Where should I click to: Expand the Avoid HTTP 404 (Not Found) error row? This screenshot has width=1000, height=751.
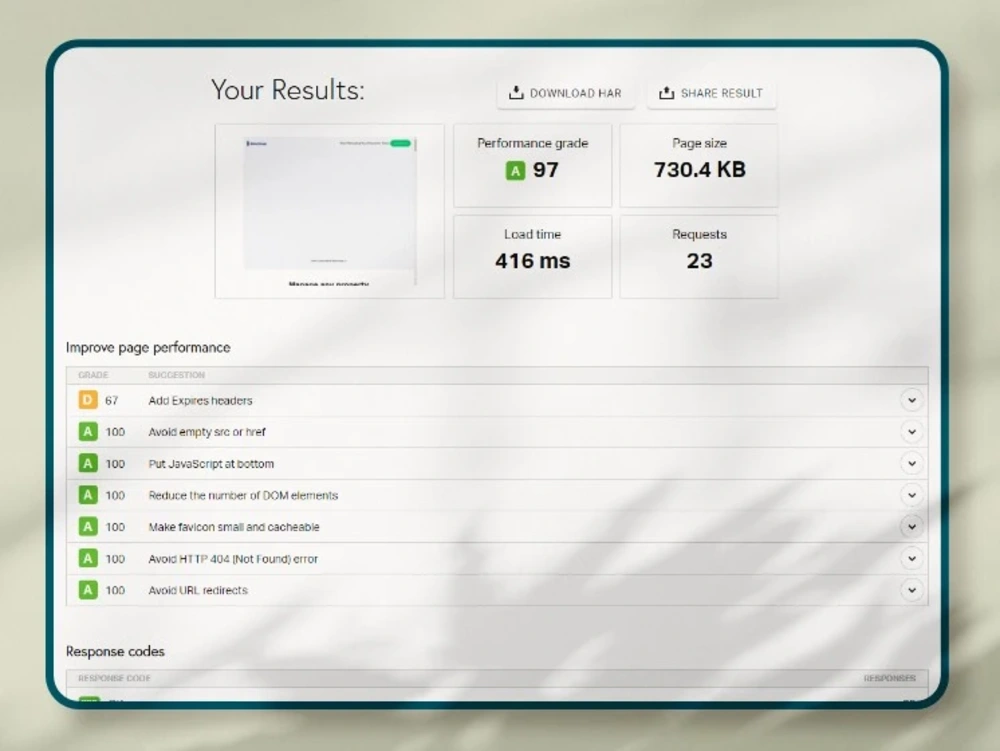[911, 559]
